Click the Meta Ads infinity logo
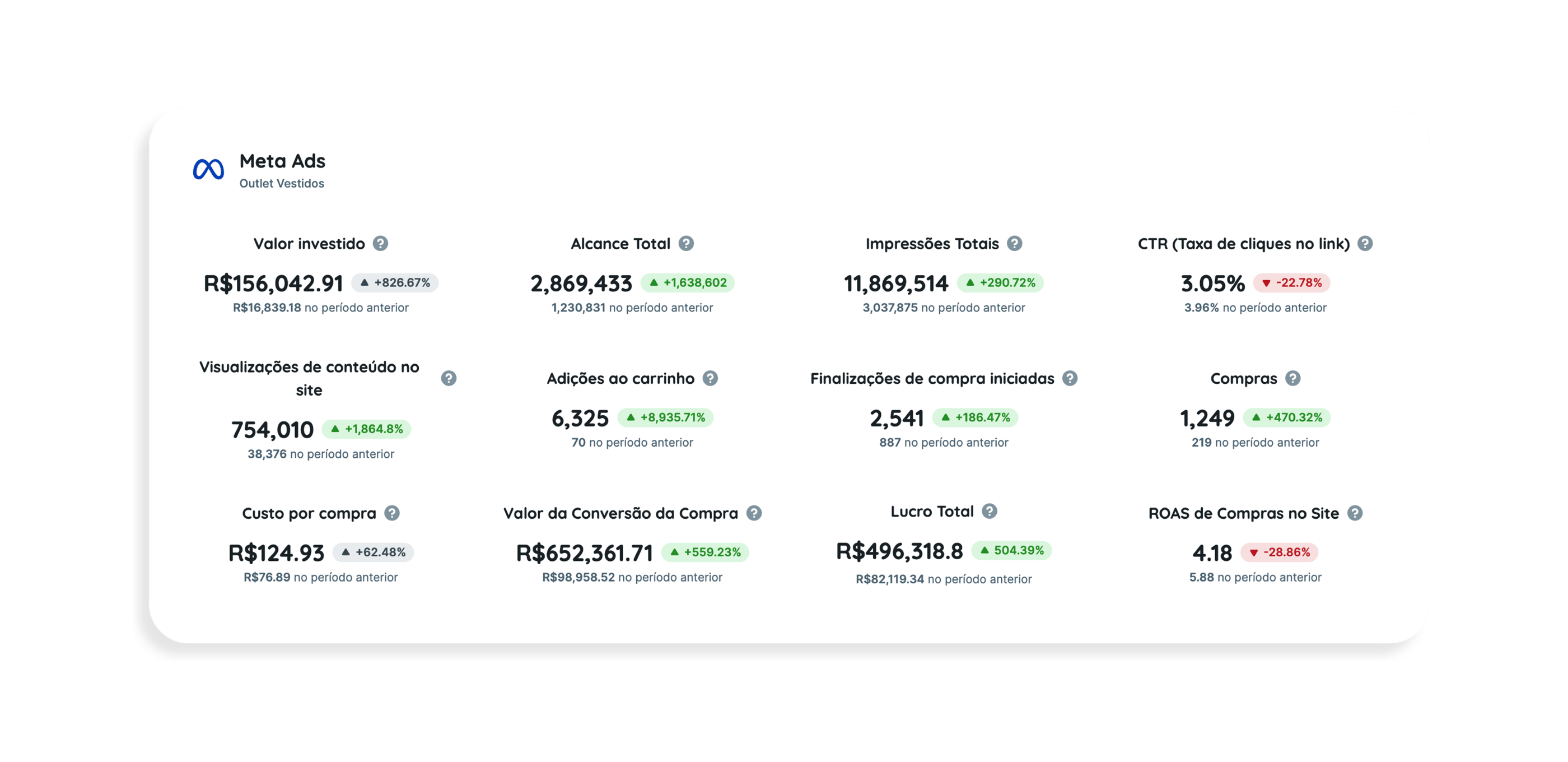Image resolution: width=1568 pixels, height=762 pixels. pyautogui.click(x=208, y=169)
